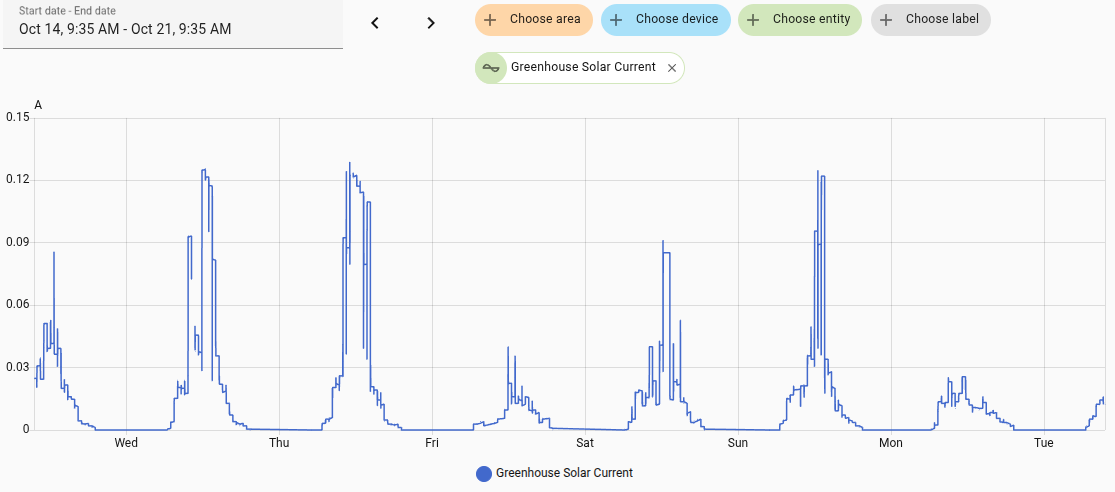This screenshot has width=1115, height=492.
Task: Go to next date range arrow
Action: [431, 23]
